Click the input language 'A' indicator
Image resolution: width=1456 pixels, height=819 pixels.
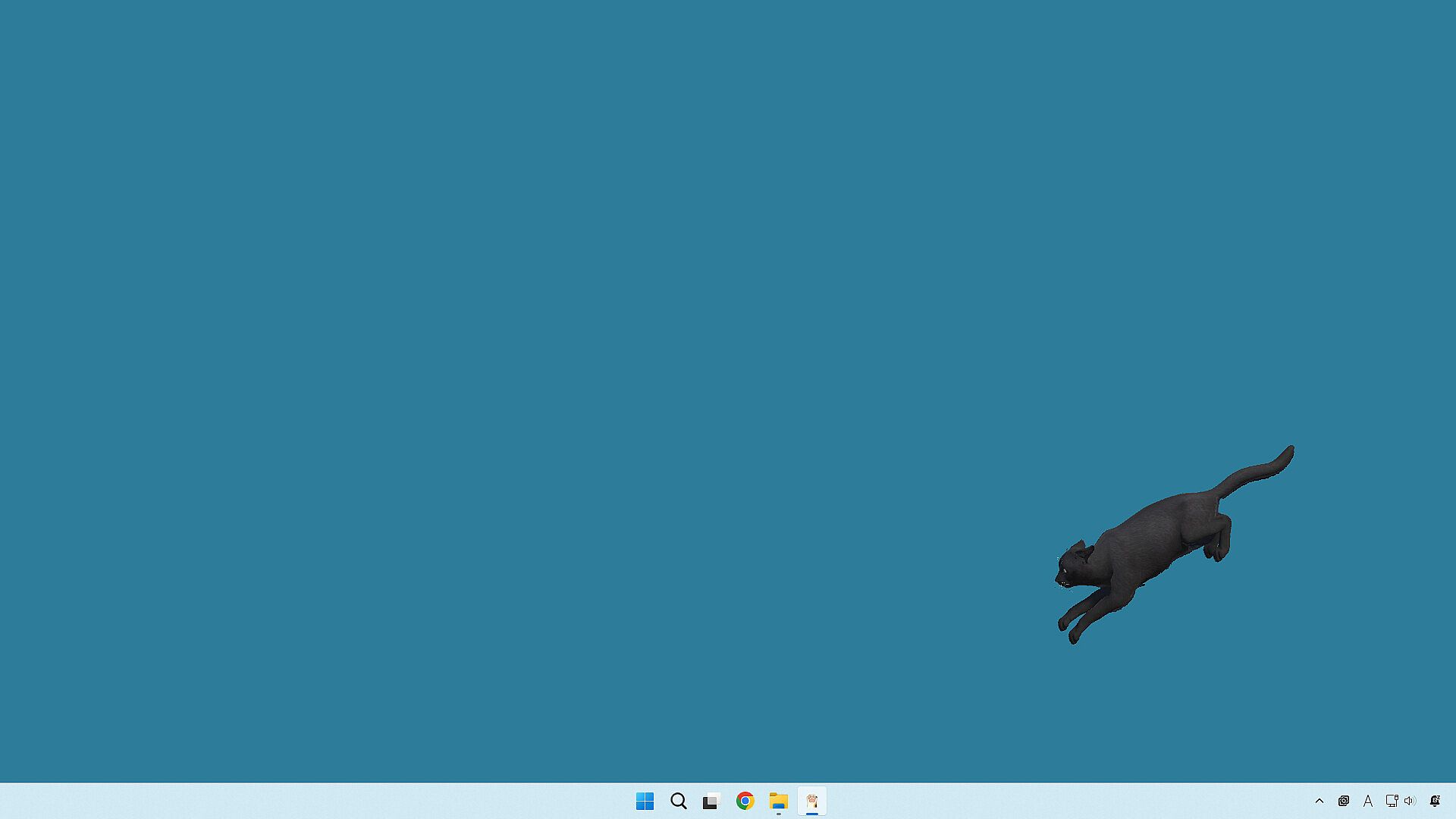click(x=1367, y=801)
